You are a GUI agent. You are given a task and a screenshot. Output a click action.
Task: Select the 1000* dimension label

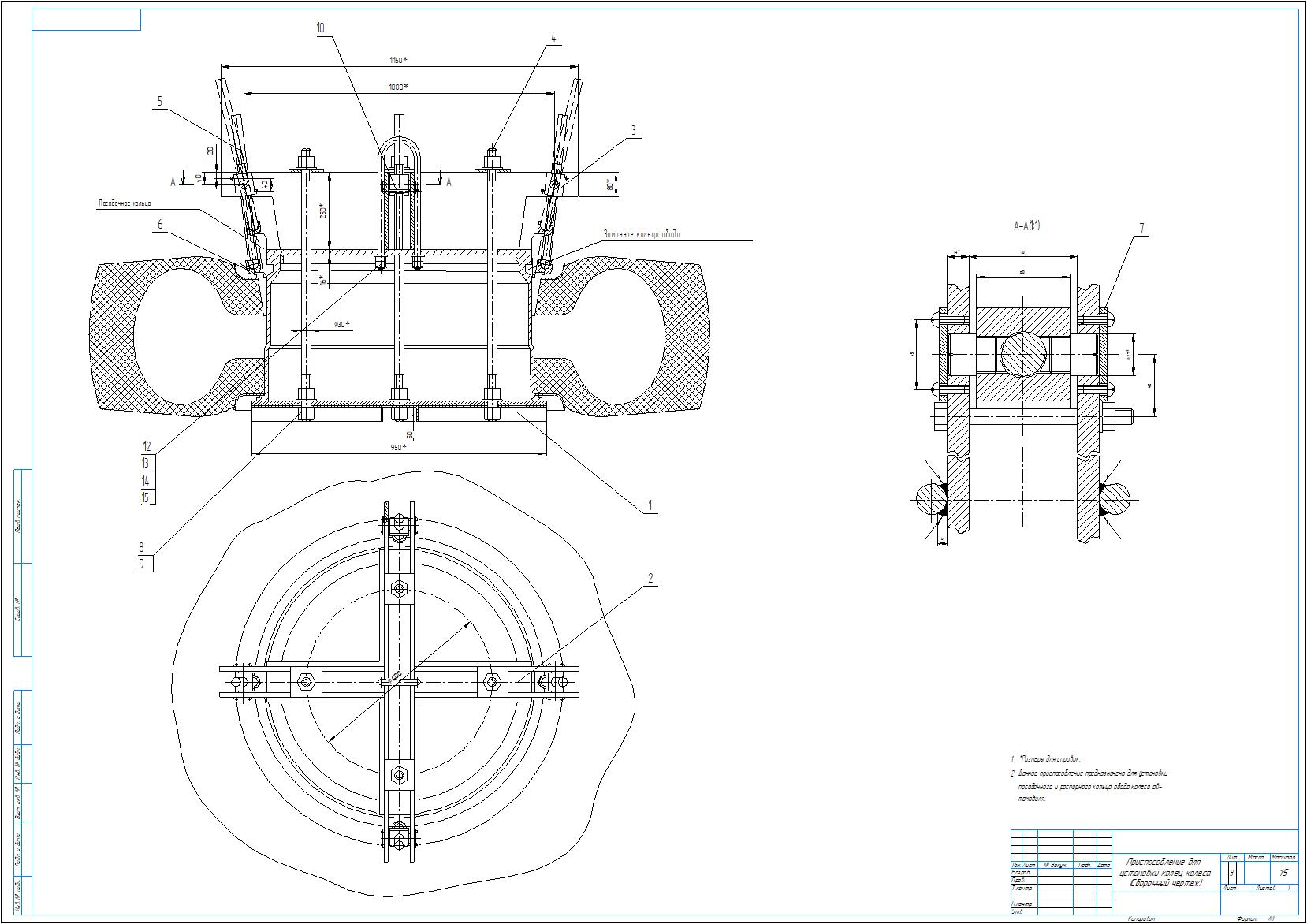pyautogui.click(x=398, y=87)
